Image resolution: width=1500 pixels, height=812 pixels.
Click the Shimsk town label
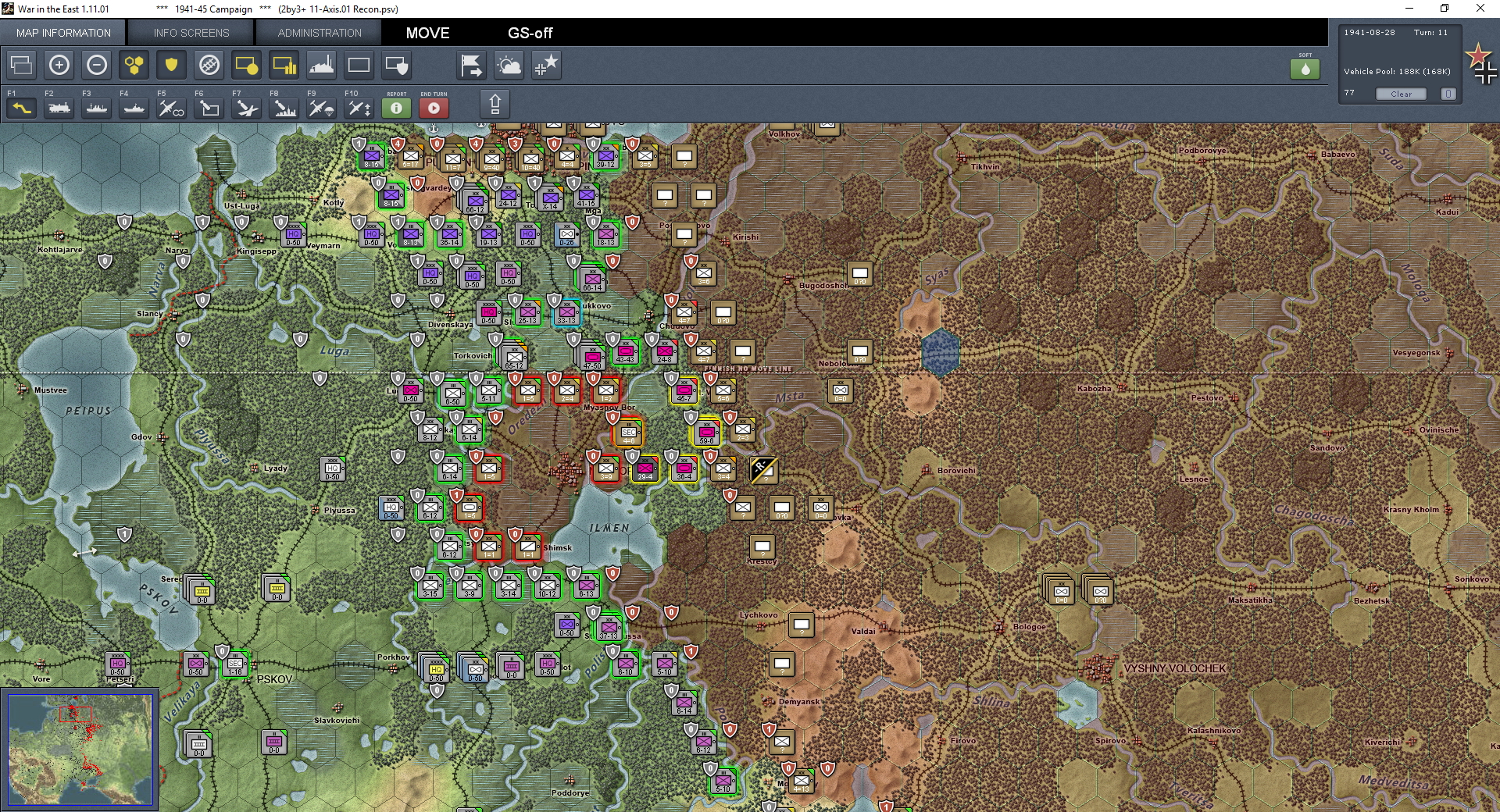coord(558,547)
